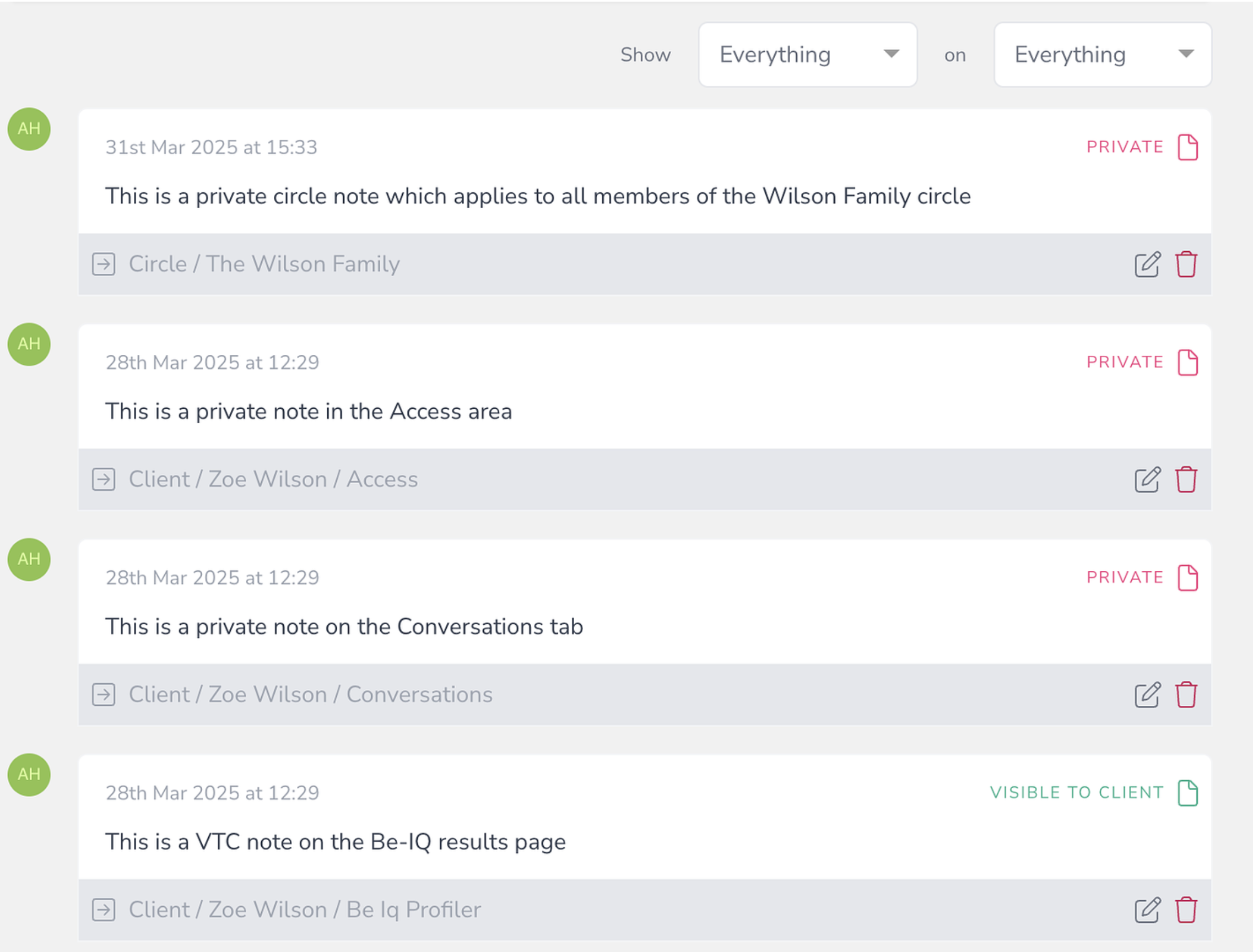This screenshot has height=952, width=1253.
Task: Go to Circle / The Wilson Family
Action: coord(264,264)
